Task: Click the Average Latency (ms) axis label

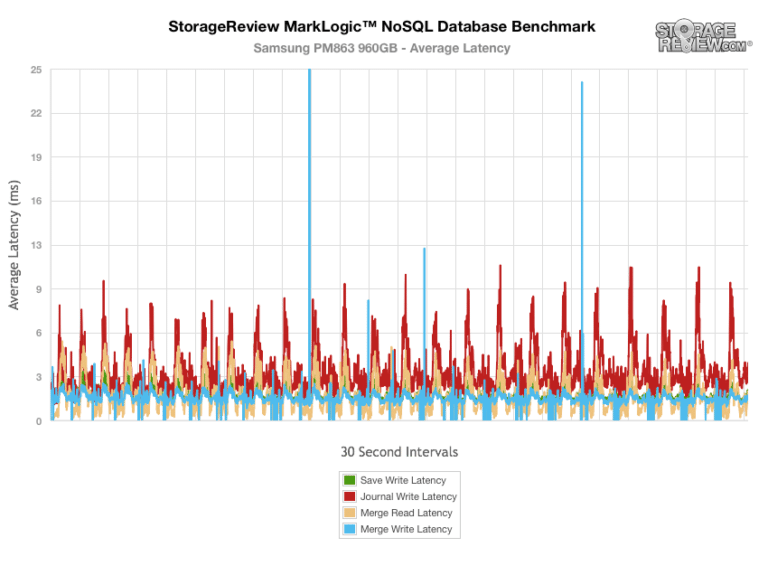Action: click(14, 245)
